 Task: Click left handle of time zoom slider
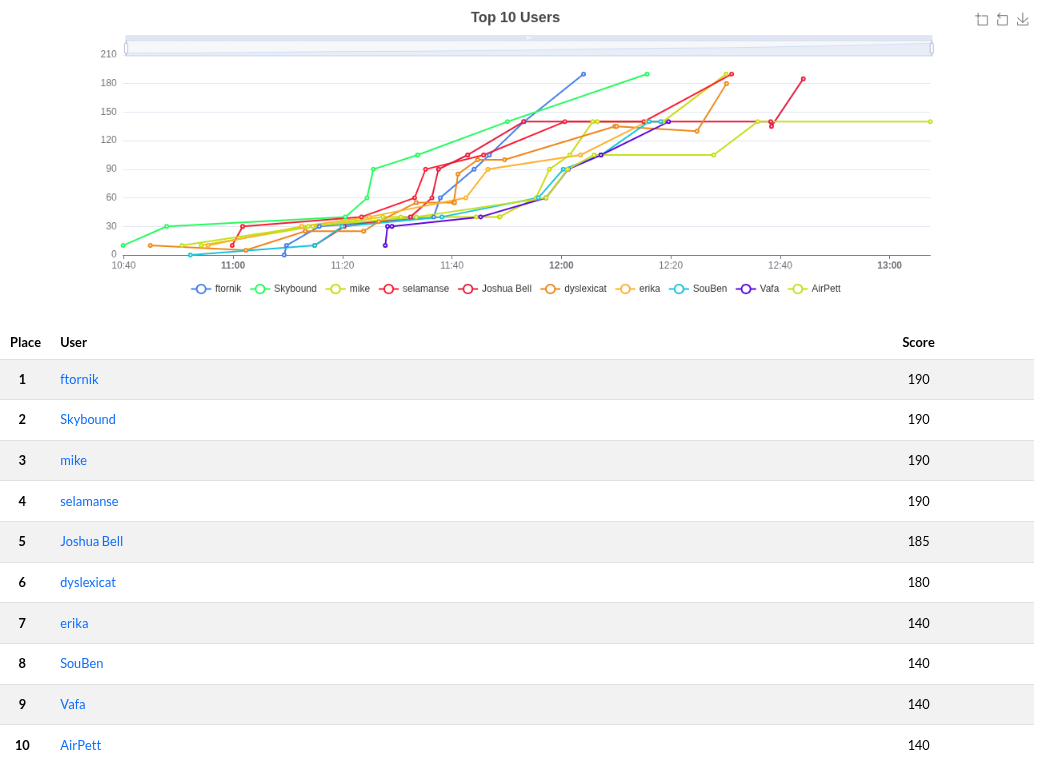[x=126, y=48]
